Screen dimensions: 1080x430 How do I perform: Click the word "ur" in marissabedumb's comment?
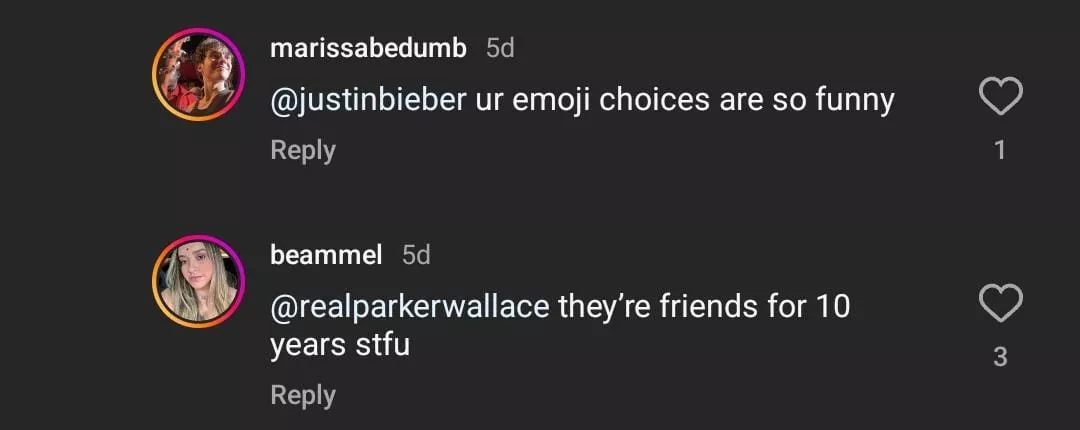click(490, 100)
